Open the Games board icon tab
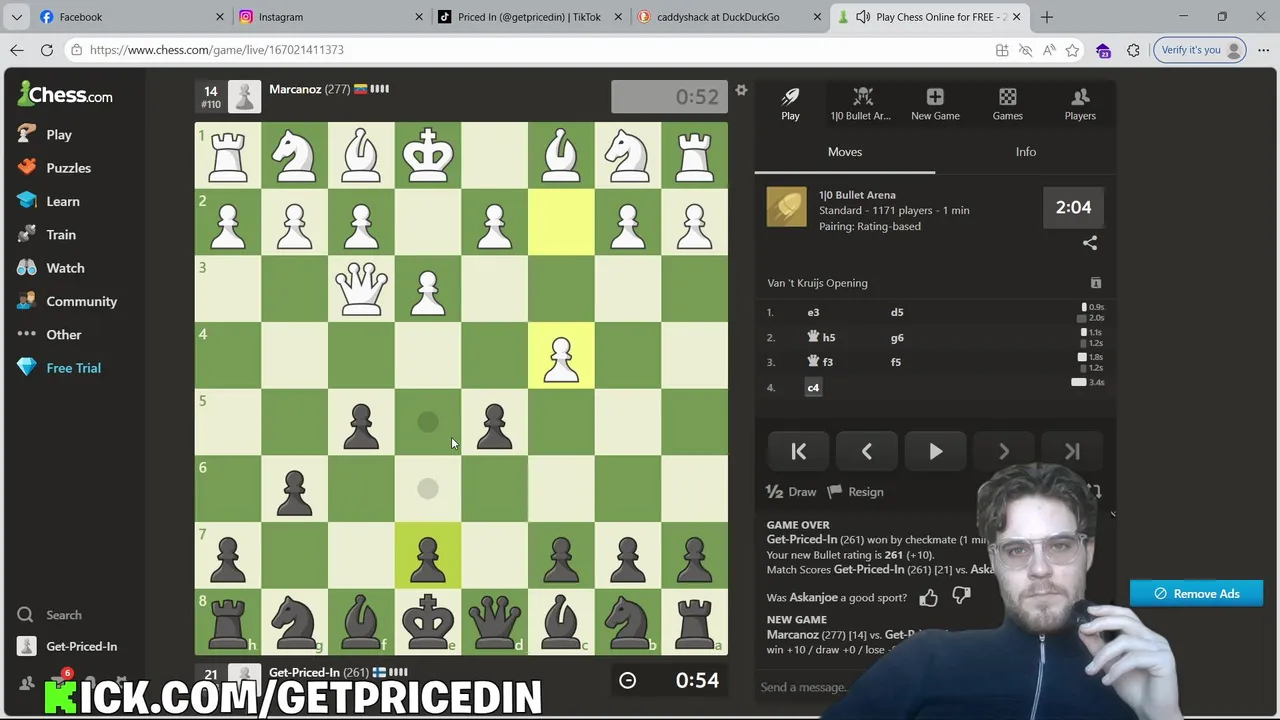This screenshot has height=720, width=1280. 1007,104
